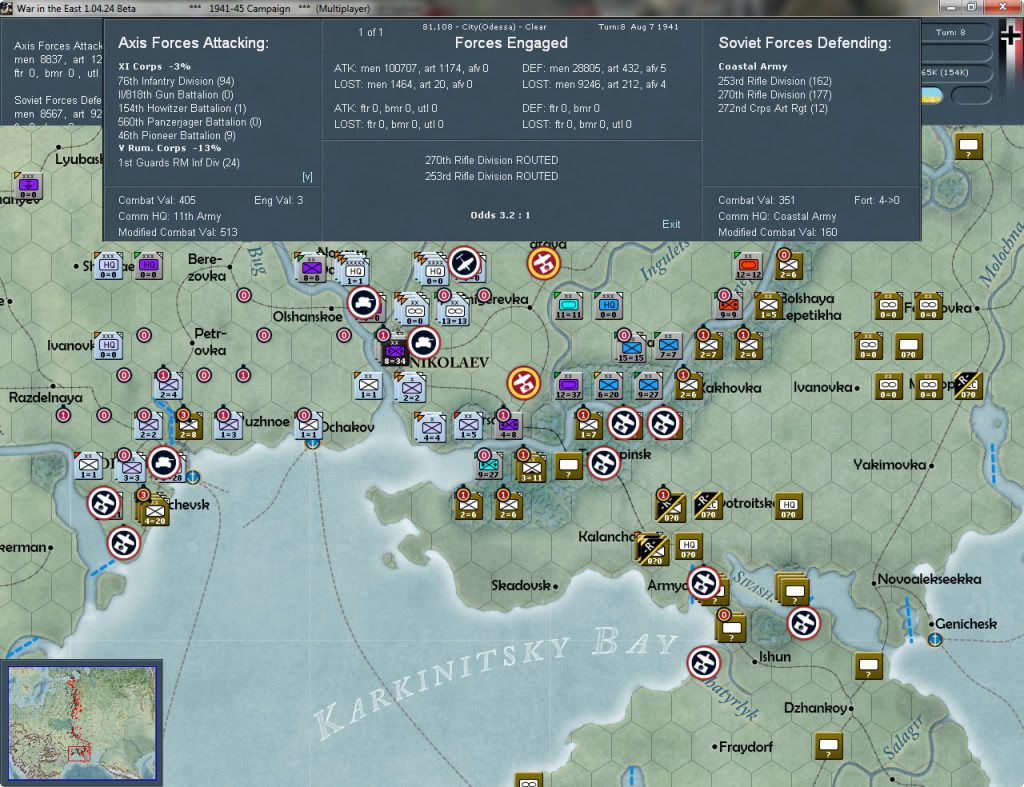Image resolution: width=1024 pixels, height=787 pixels.
Task: Select the HQ 0=0 counter at Ivanovka
Action: click(108, 345)
